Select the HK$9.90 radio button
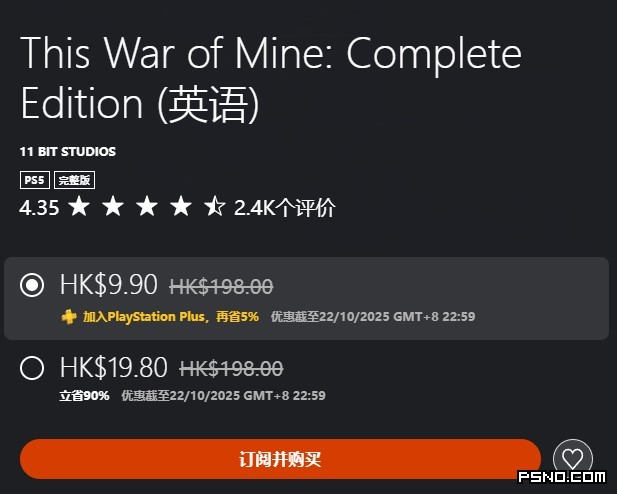Image resolution: width=617 pixels, height=494 pixels. click(32, 286)
